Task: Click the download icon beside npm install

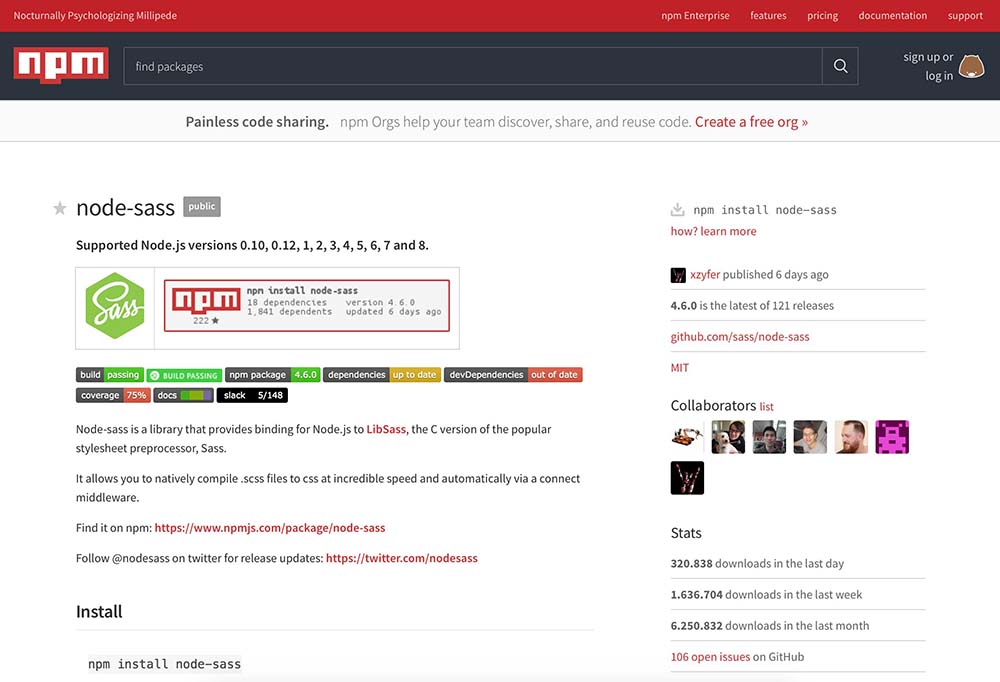Action: (x=677, y=210)
